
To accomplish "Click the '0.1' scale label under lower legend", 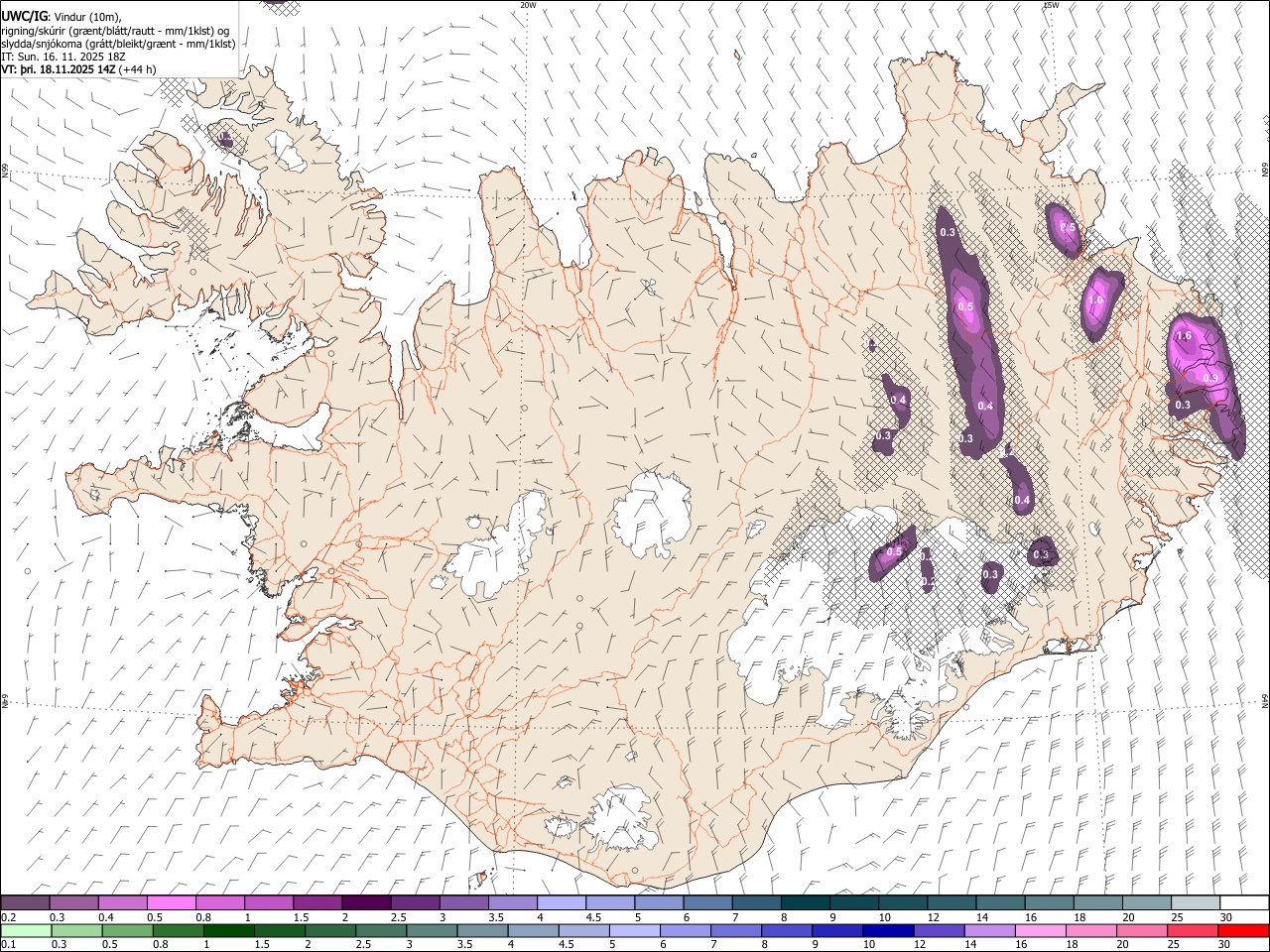I will (x=8, y=945).
